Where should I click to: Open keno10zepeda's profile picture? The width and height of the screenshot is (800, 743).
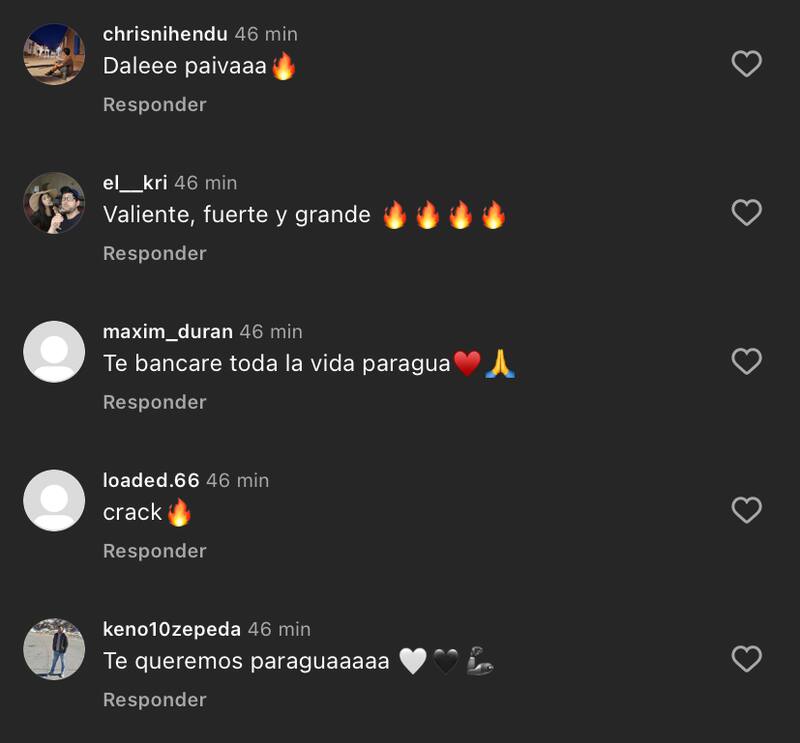coord(54,649)
